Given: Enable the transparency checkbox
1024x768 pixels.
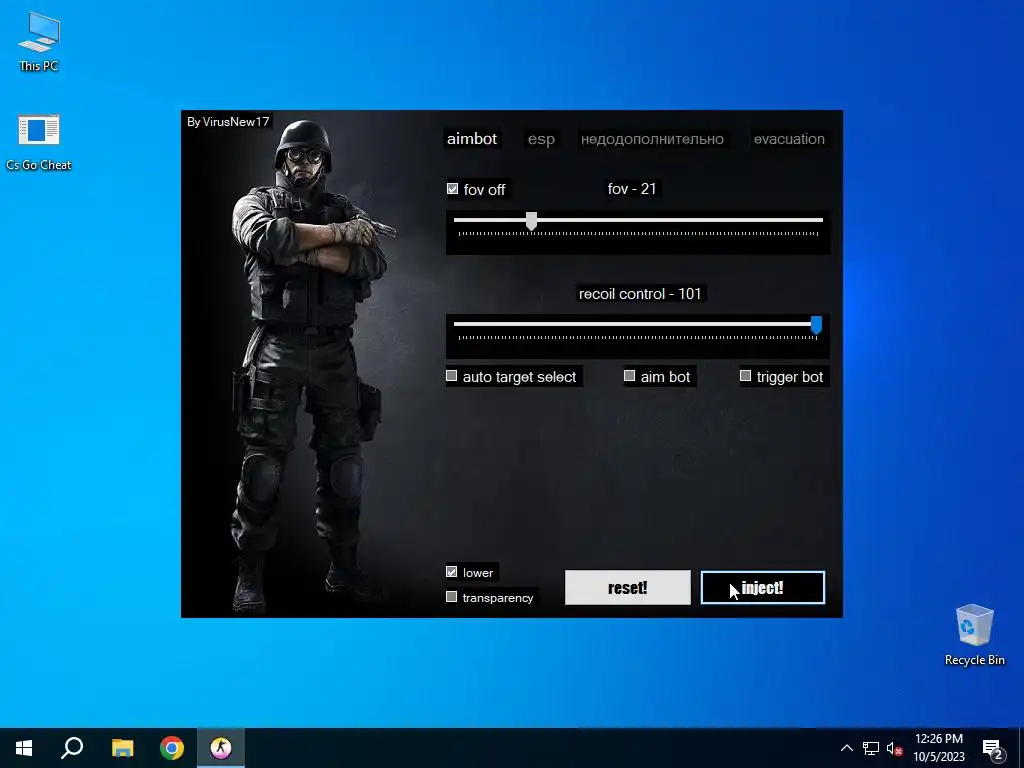Looking at the screenshot, I should point(451,596).
